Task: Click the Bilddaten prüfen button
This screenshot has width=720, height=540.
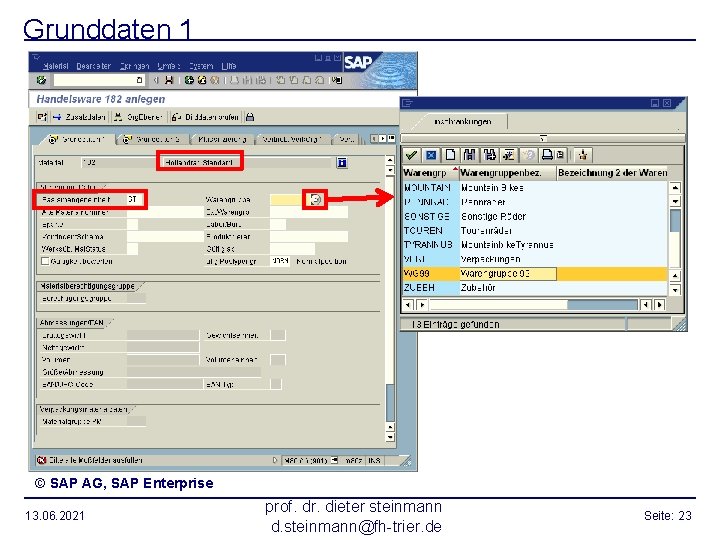Action: click(205, 117)
